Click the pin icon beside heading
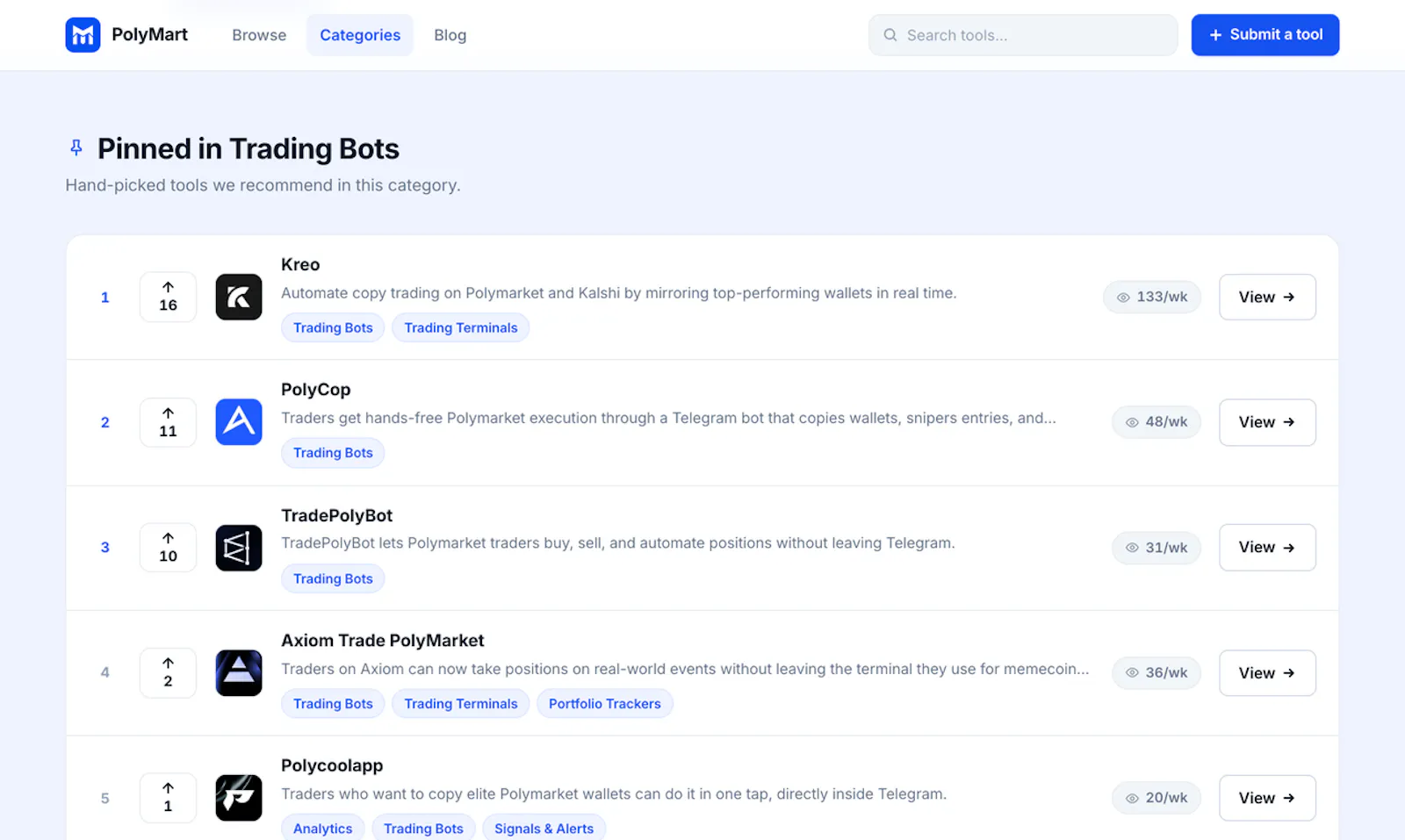 click(76, 147)
